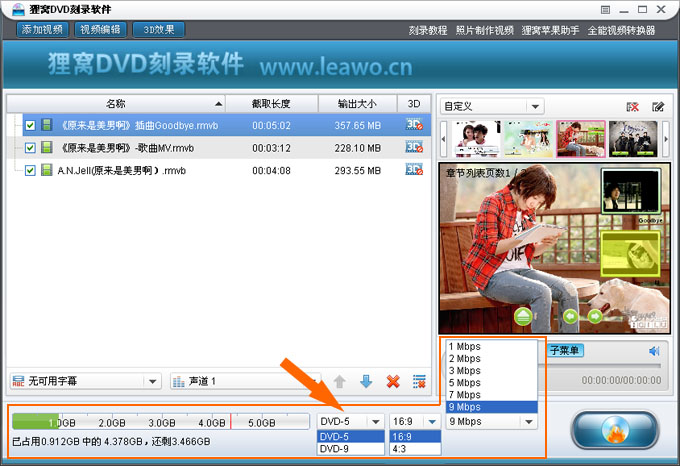Screen dimensions: 680x466
Task: Click duration 00:03:12 cell
Action: [271, 148]
